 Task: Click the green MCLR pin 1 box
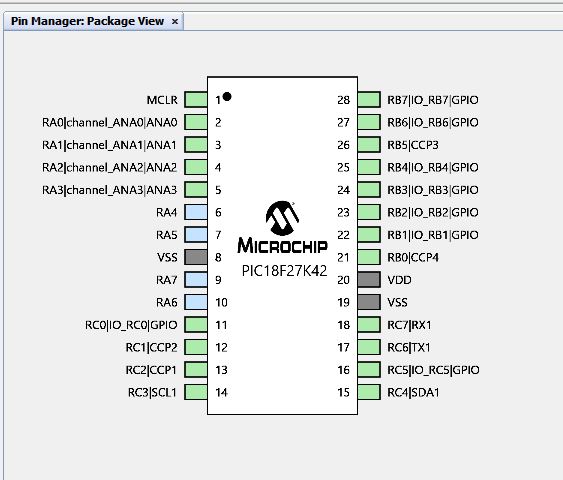pos(196,100)
